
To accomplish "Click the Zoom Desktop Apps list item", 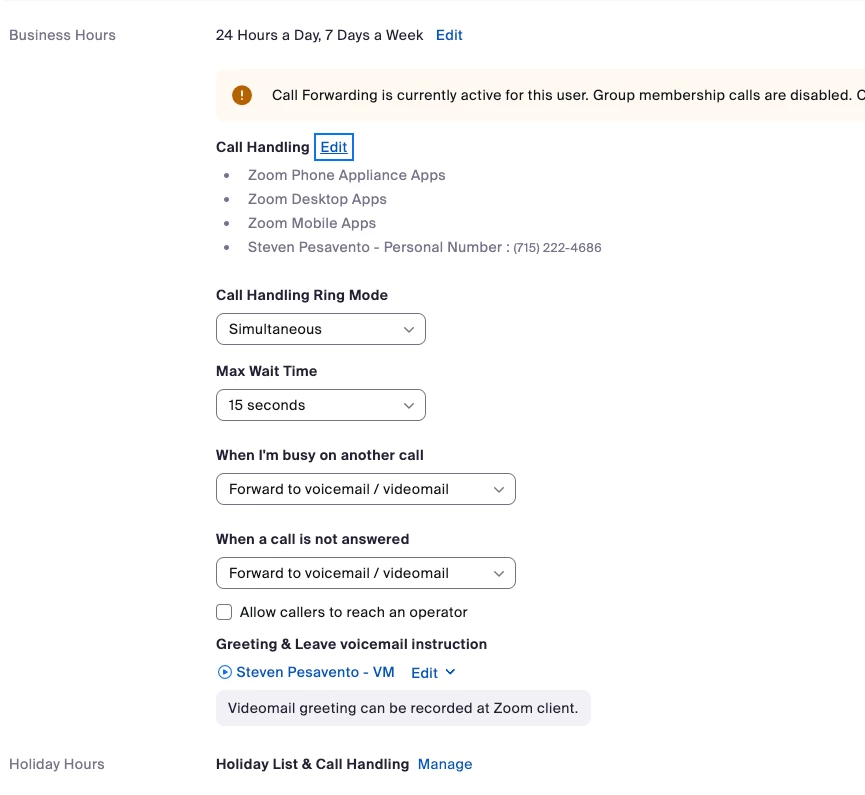I will [x=317, y=199].
